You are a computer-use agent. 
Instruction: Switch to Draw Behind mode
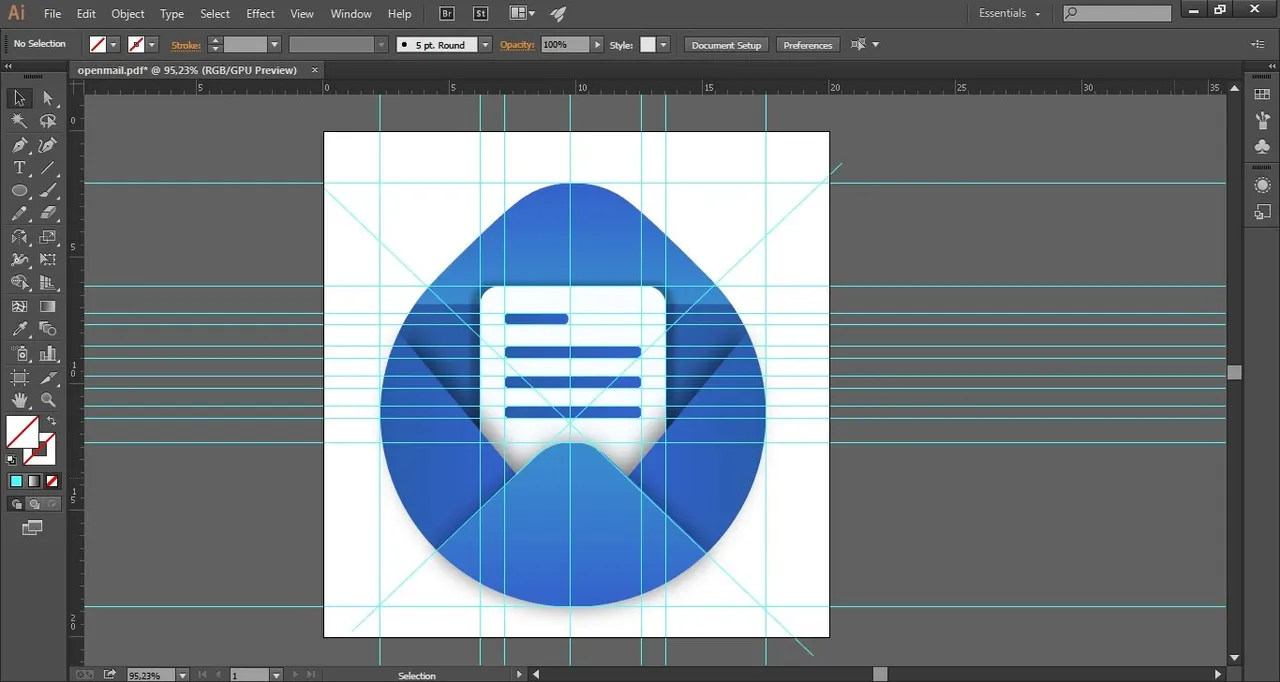[34, 504]
